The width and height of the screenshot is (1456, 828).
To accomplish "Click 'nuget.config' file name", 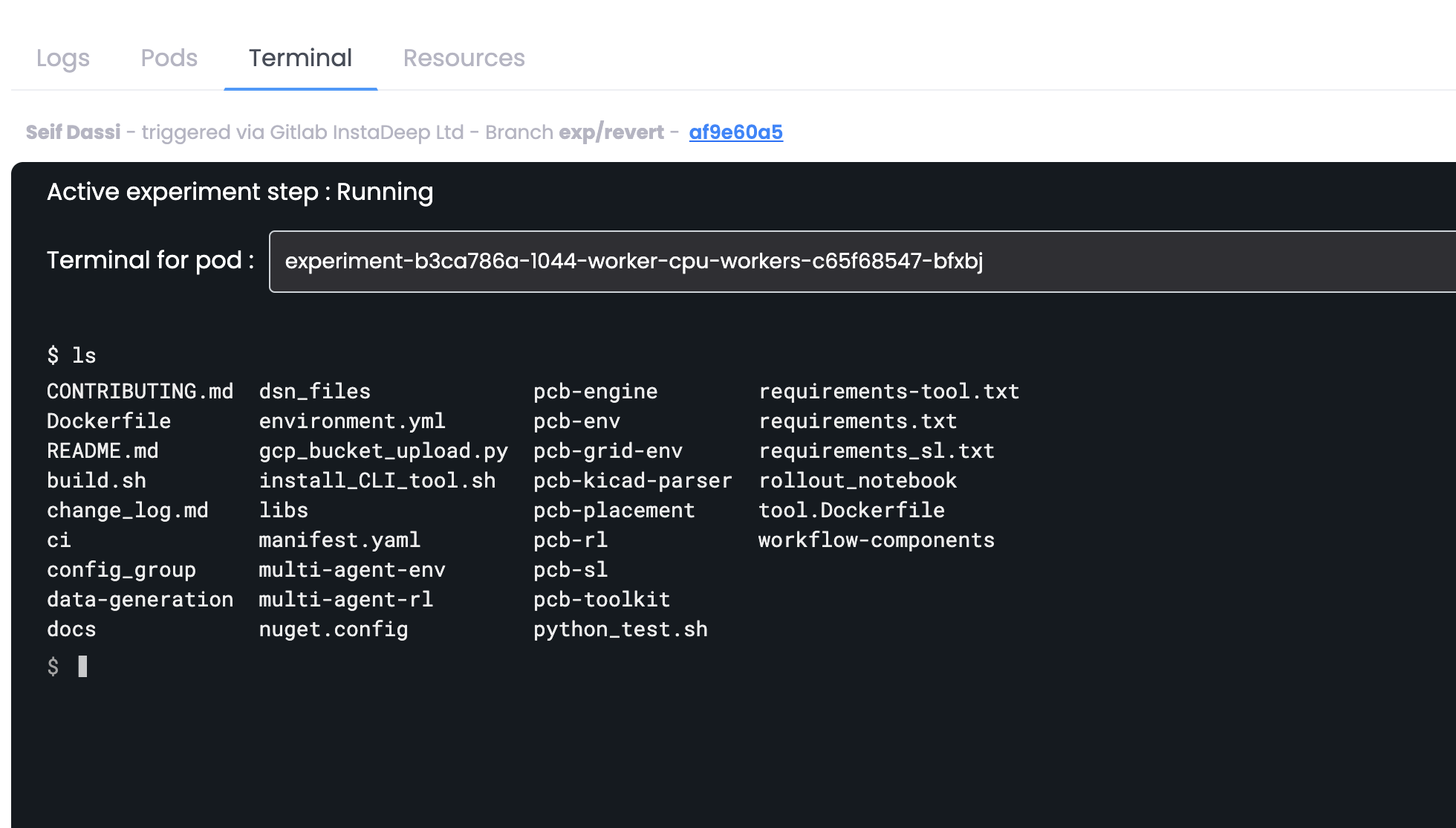I will tap(334, 629).
